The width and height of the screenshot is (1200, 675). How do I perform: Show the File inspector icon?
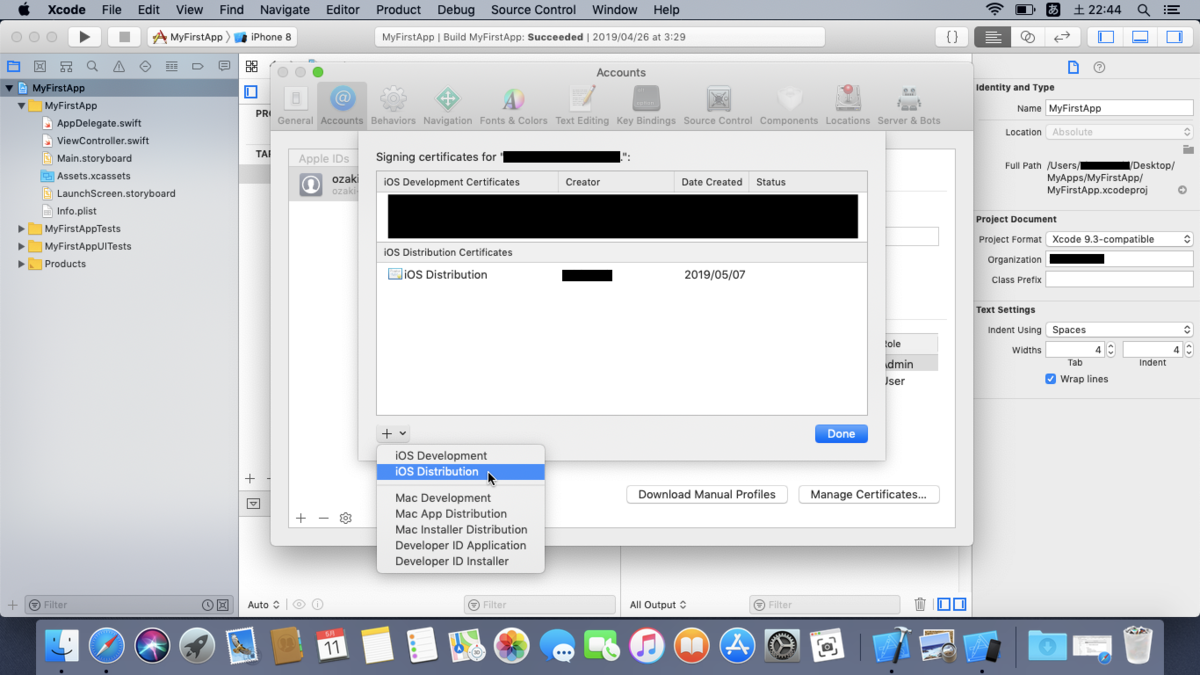(x=1073, y=67)
